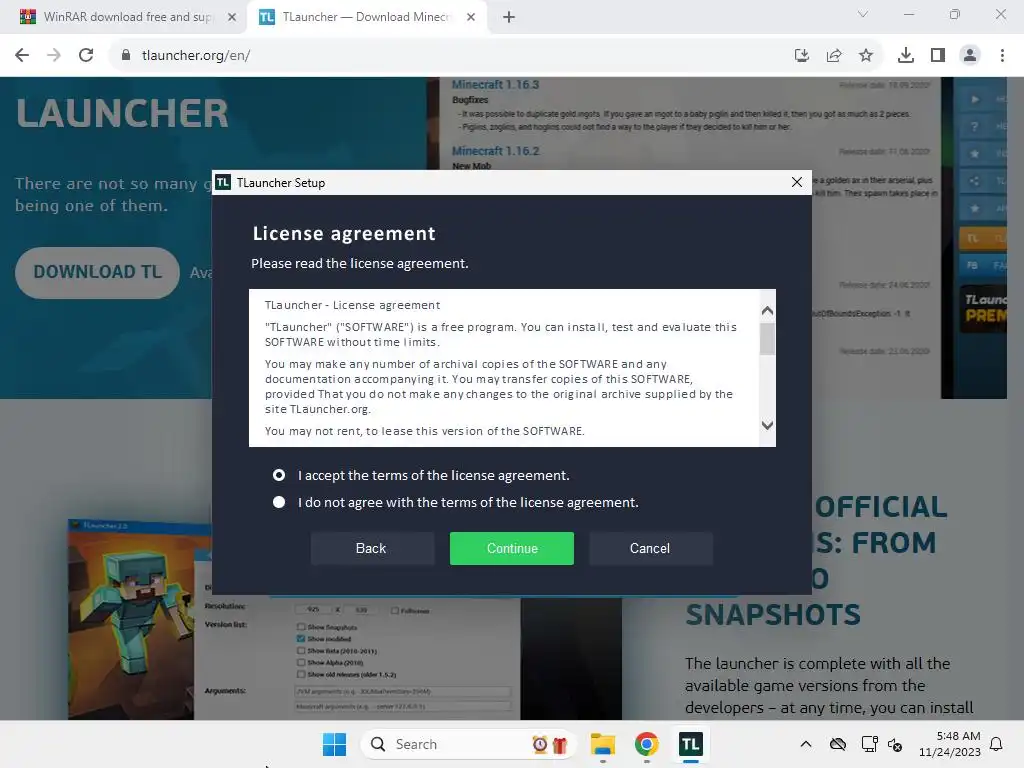Select accept the license agreement radio
Viewport: 1024px width, 768px height.
tap(279, 475)
